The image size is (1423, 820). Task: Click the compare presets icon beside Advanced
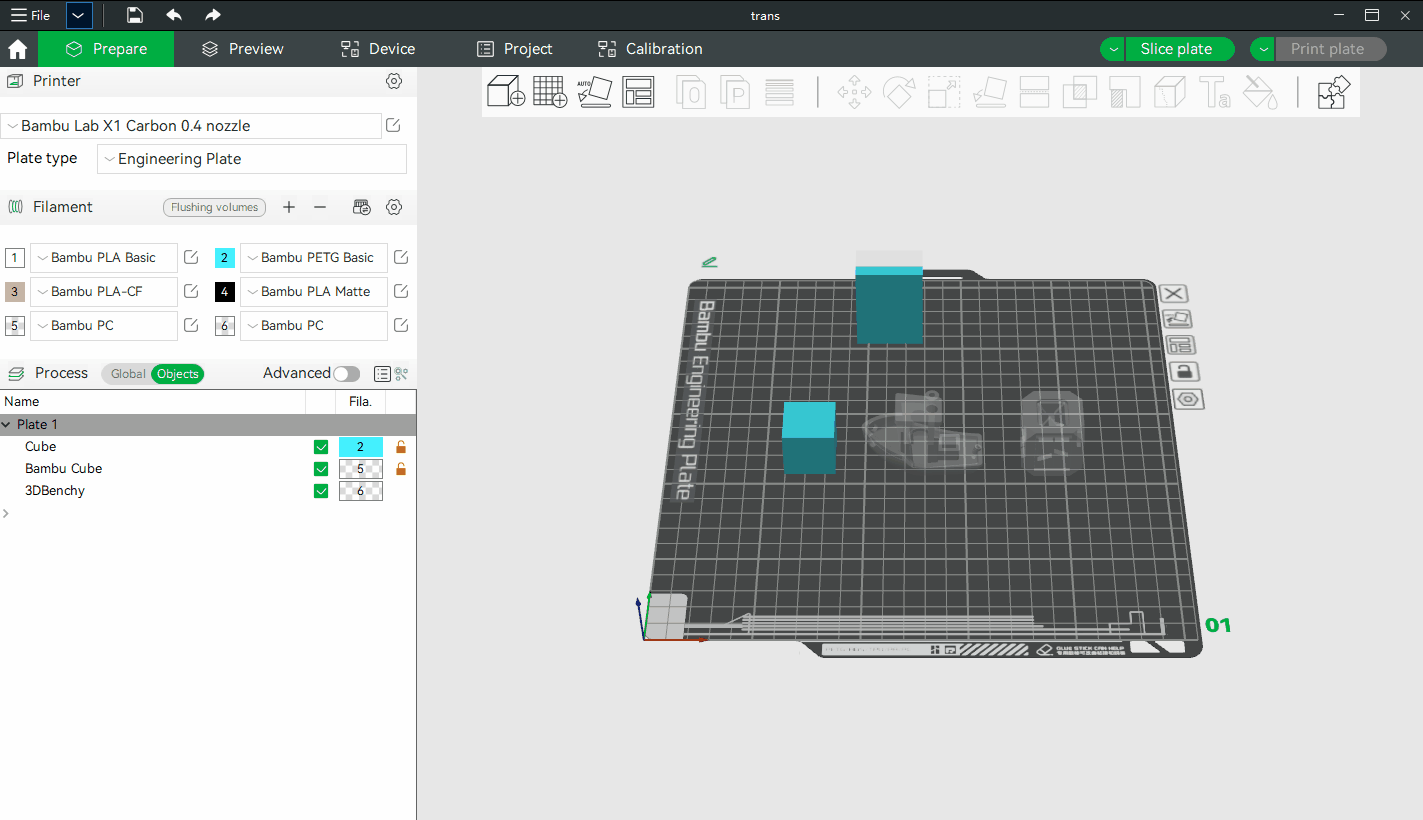pos(382,374)
